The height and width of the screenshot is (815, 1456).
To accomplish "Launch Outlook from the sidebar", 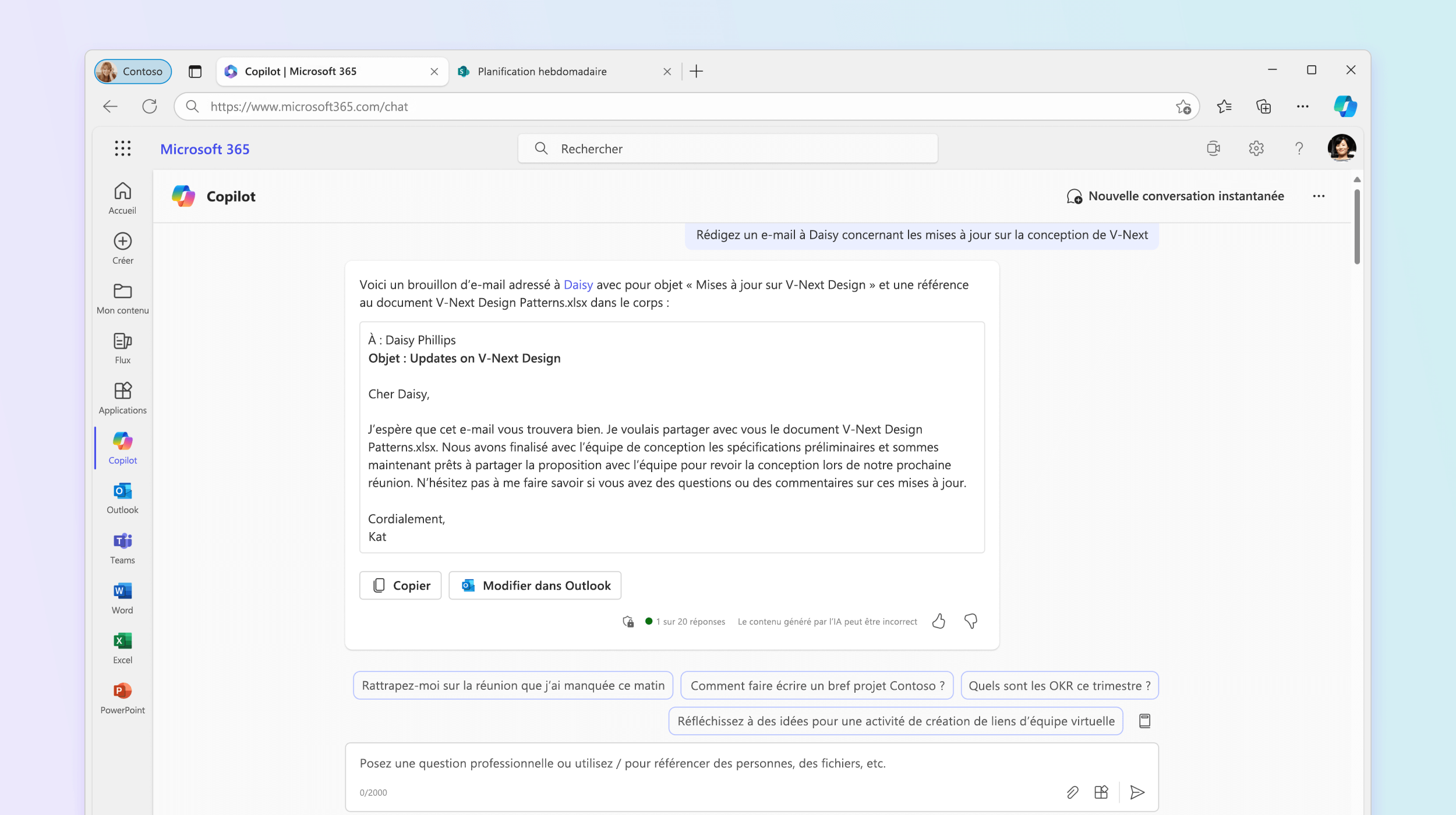I will (122, 498).
